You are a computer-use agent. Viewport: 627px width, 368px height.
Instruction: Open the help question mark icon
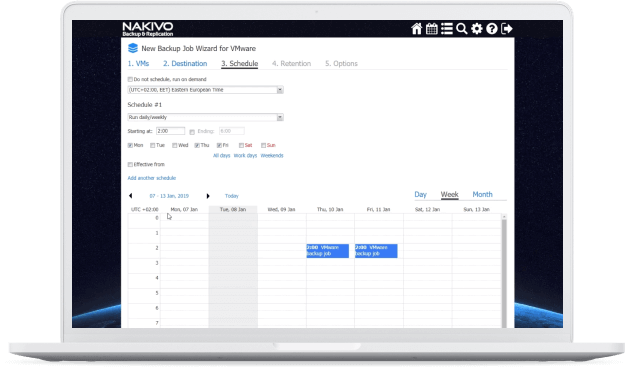point(492,29)
